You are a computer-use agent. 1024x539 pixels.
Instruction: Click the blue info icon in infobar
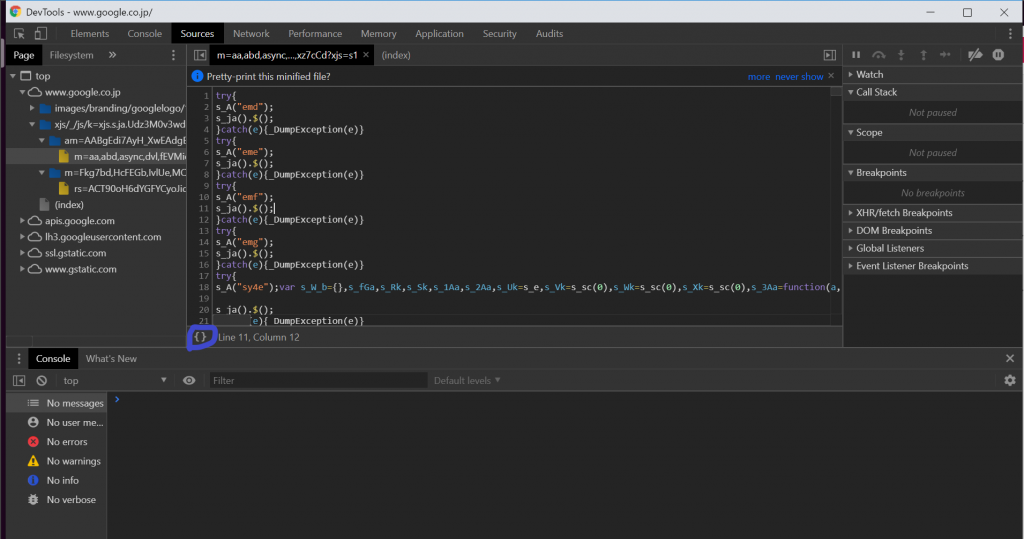[197, 76]
